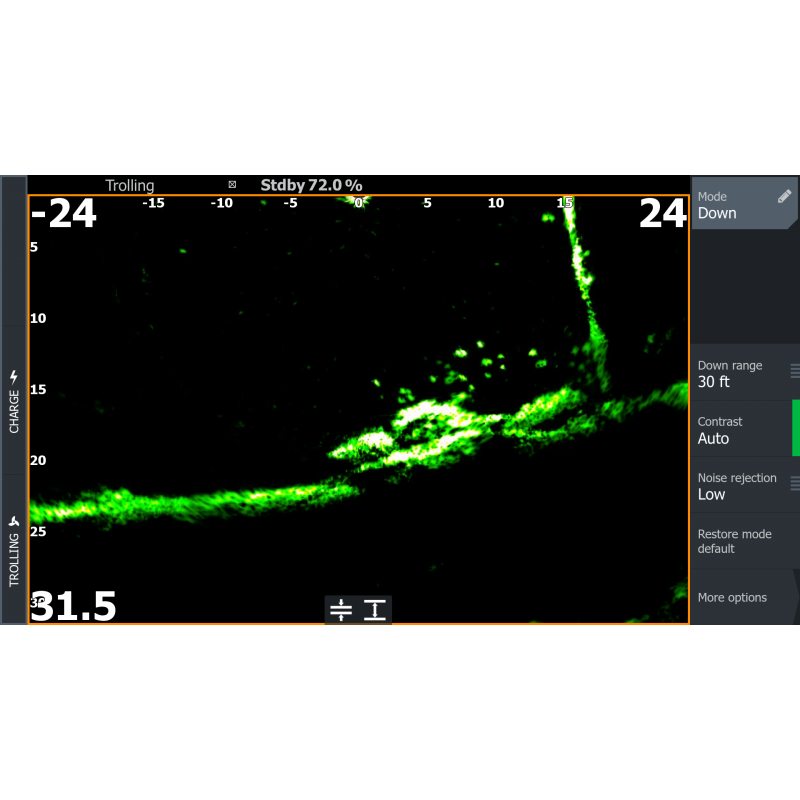Click the 31.5 depth readout
The height and width of the screenshot is (800, 800).
click(73, 606)
